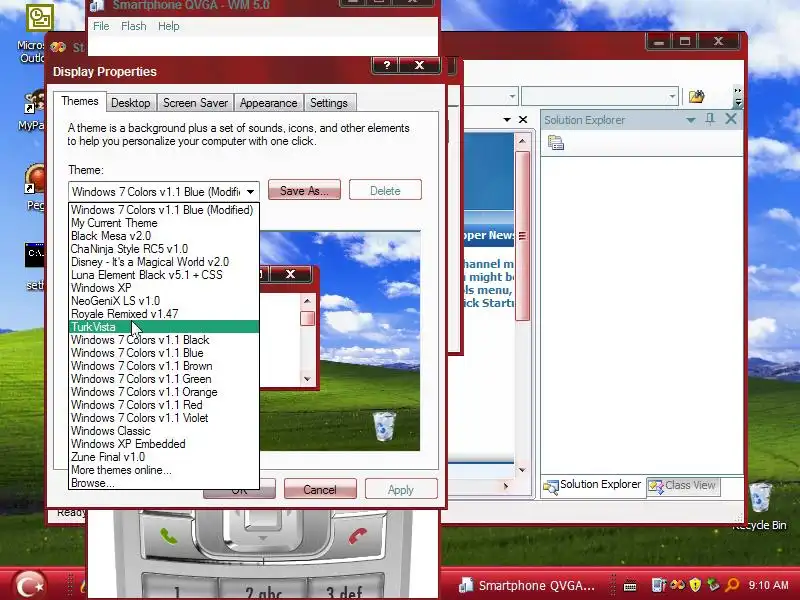This screenshot has height=600, width=800.
Task: Click the Start Page scroll up arrow
Action: [522, 141]
